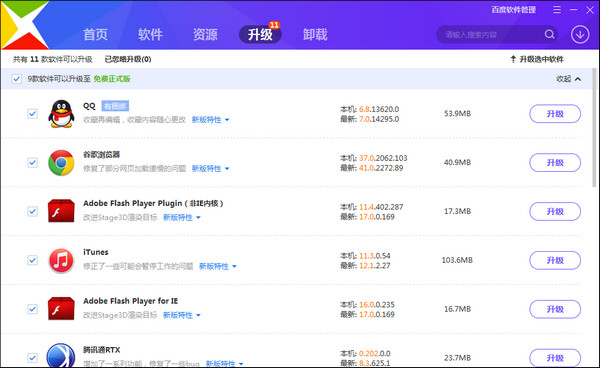Uncheck Adobe Flash Player Plugin checkbox
Screen dimensions: 600x368
tap(33, 211)
